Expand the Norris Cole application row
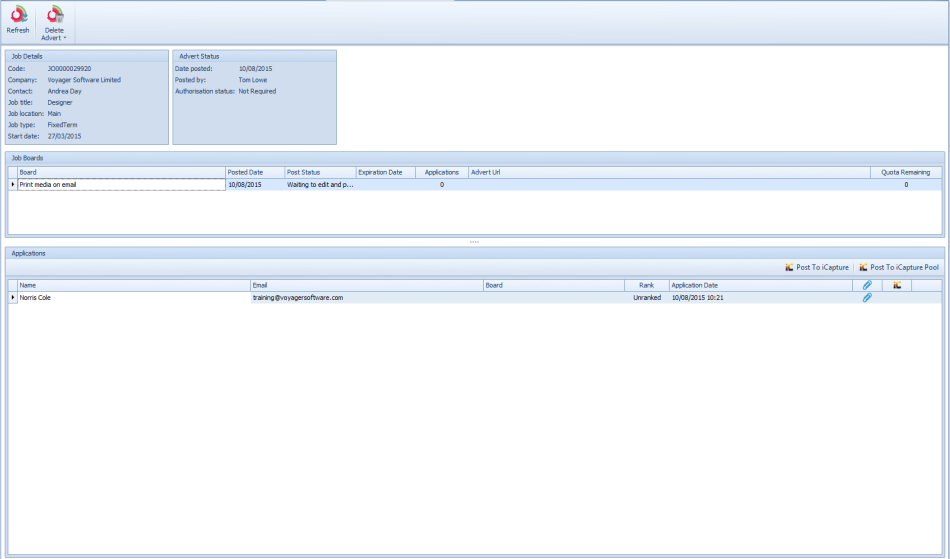 pyautogui.click(x=13, y=298)
